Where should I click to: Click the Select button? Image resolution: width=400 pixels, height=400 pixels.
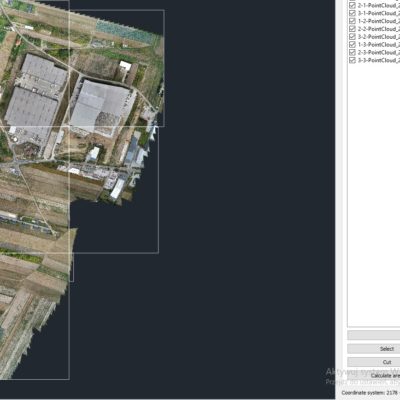coord(374,349)
